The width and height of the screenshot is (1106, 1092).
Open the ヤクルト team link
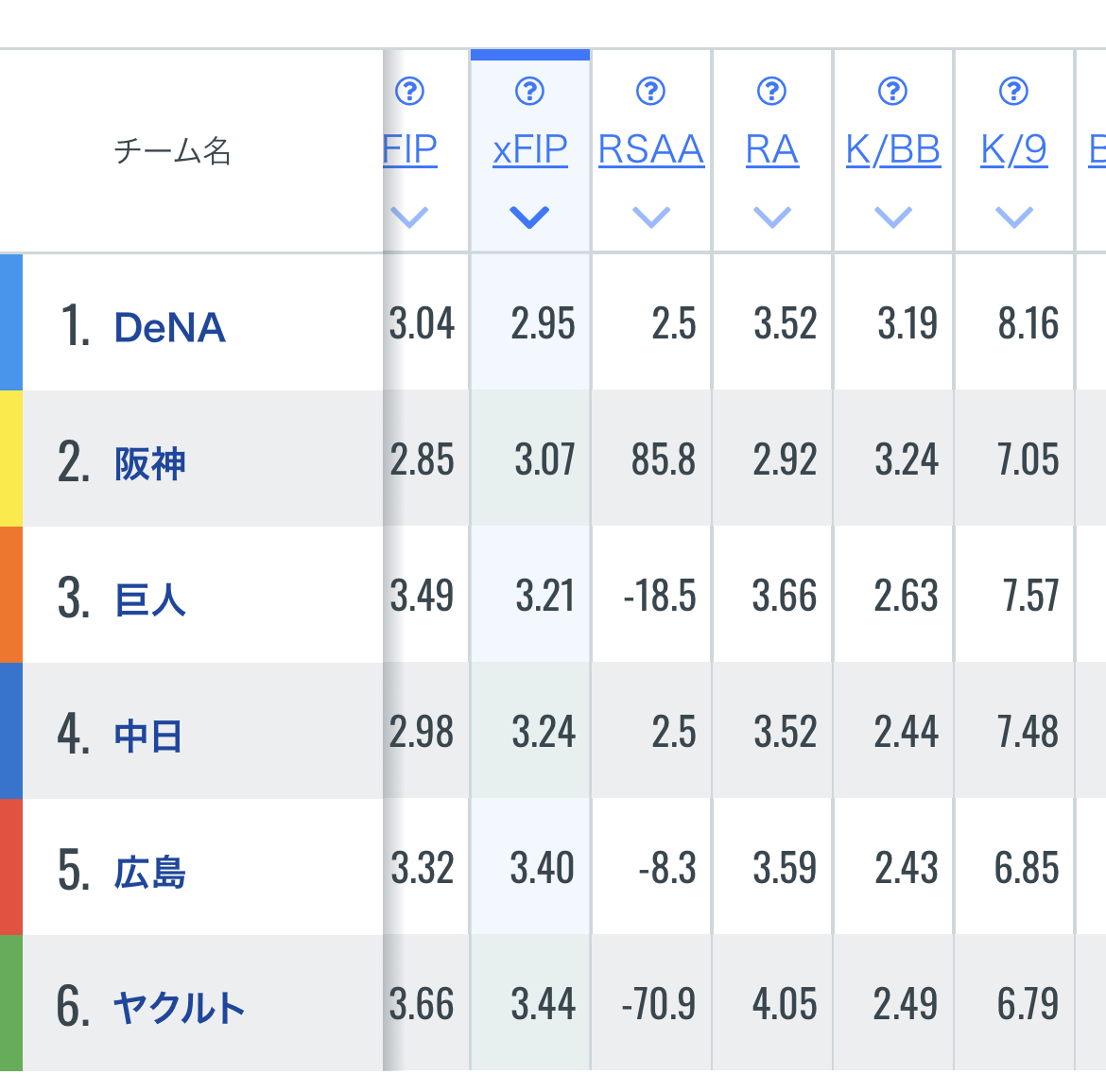(179, 1008)
